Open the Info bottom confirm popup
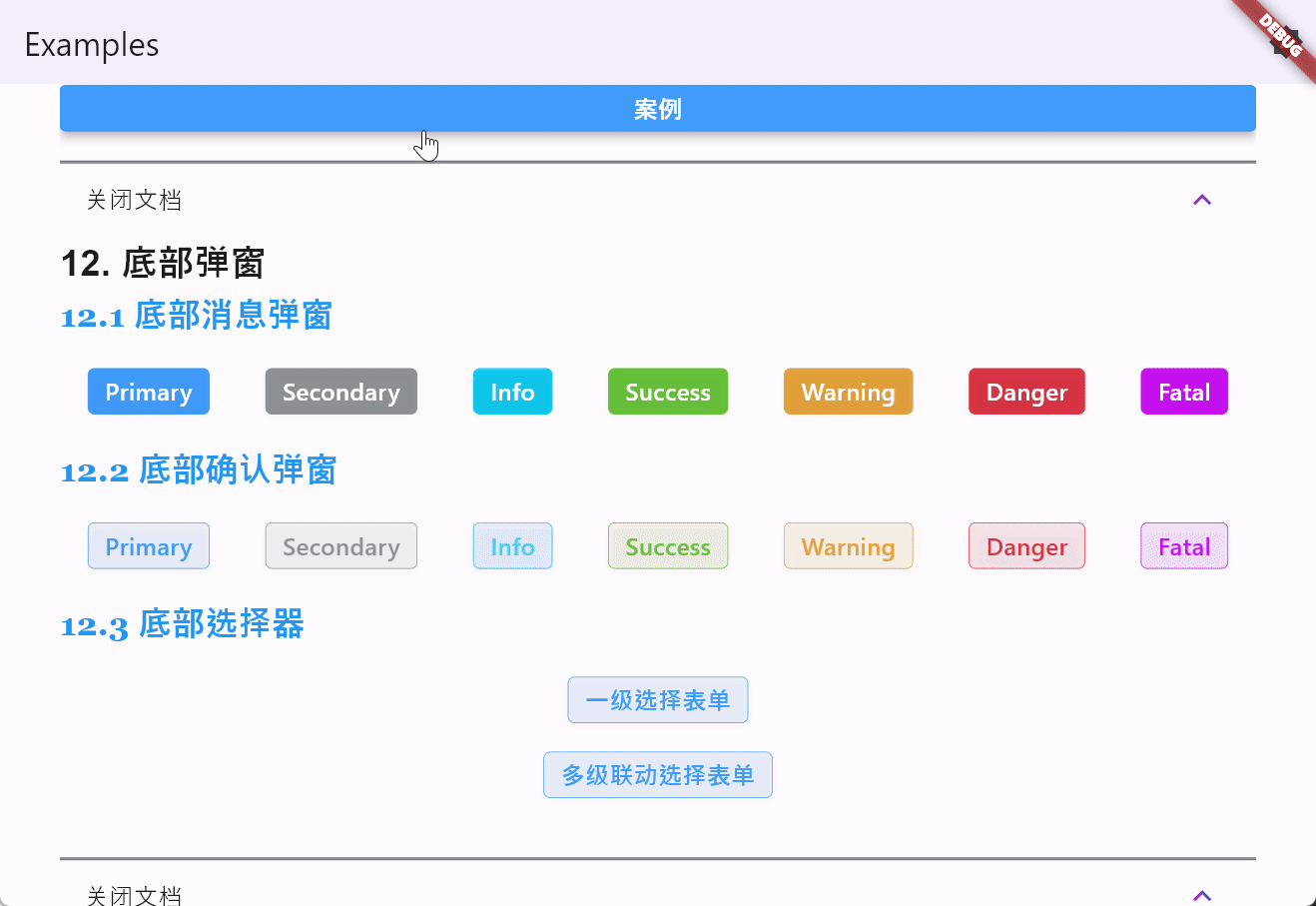1316x906 pixels. click(512, 545)
